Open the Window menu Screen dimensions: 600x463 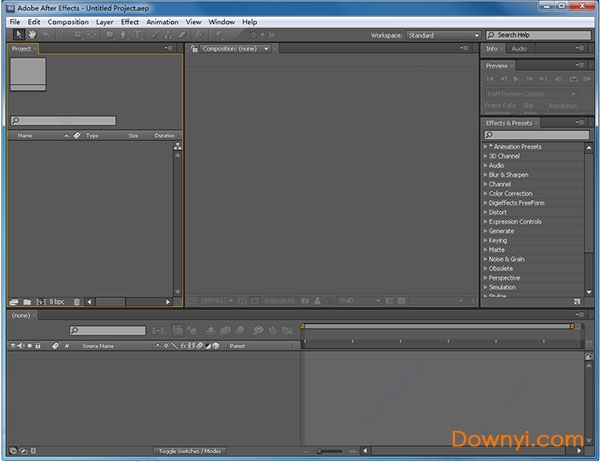click(222, 22)
